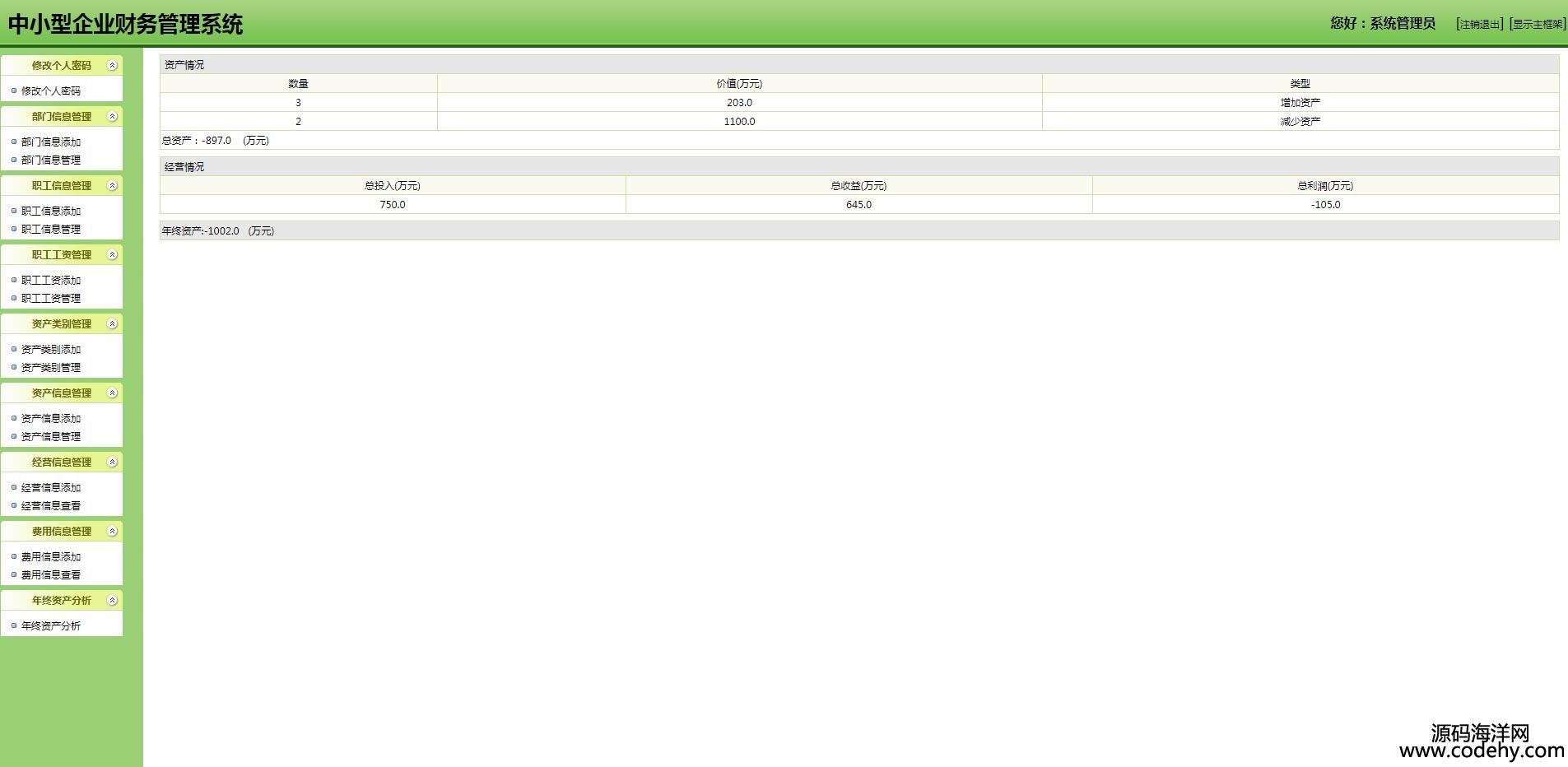Go to 经营信息添加
This screenshot has height=767, width=1568.
[51, 488]
